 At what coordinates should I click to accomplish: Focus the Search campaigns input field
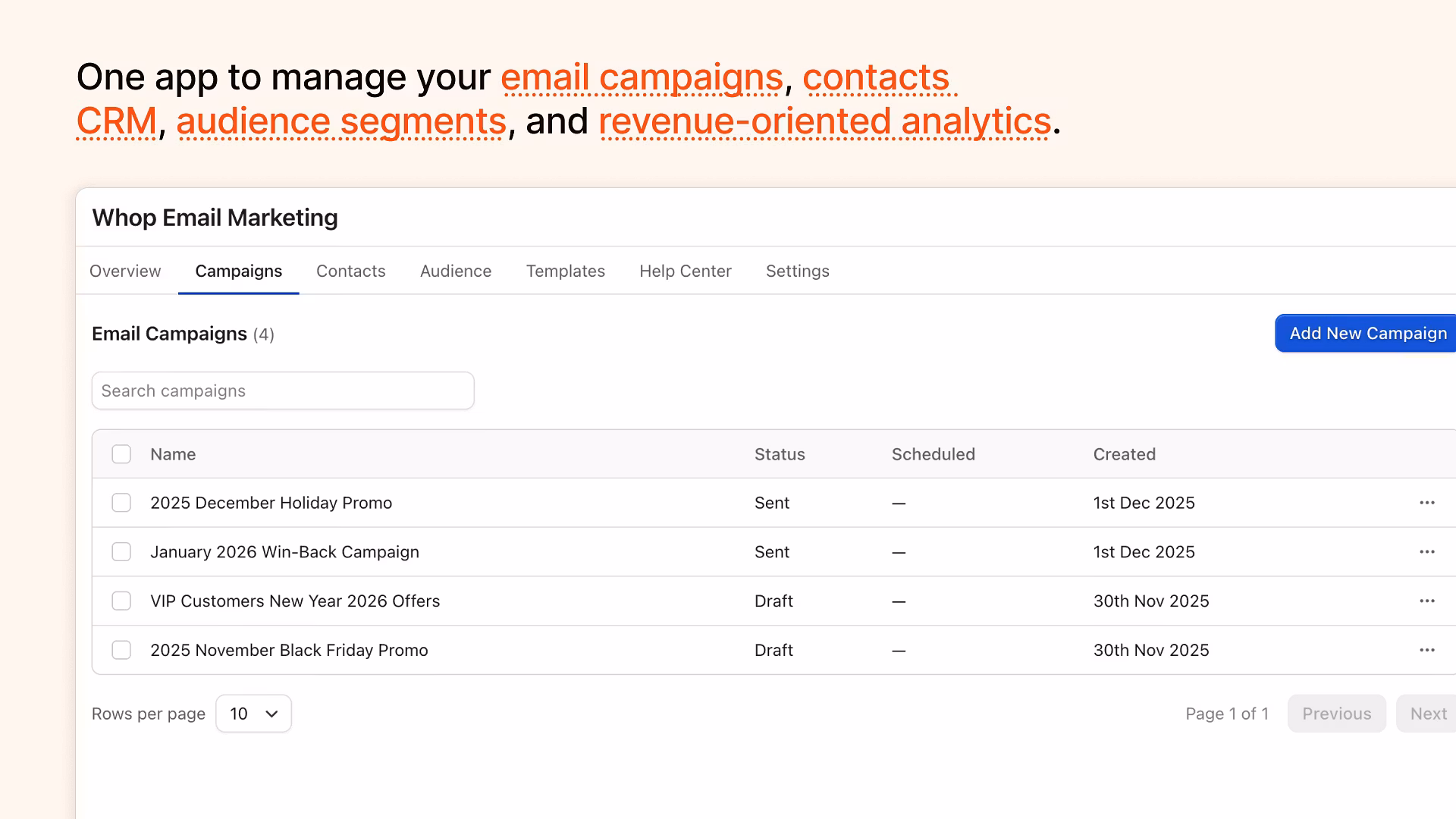click(x=282, y=391)
